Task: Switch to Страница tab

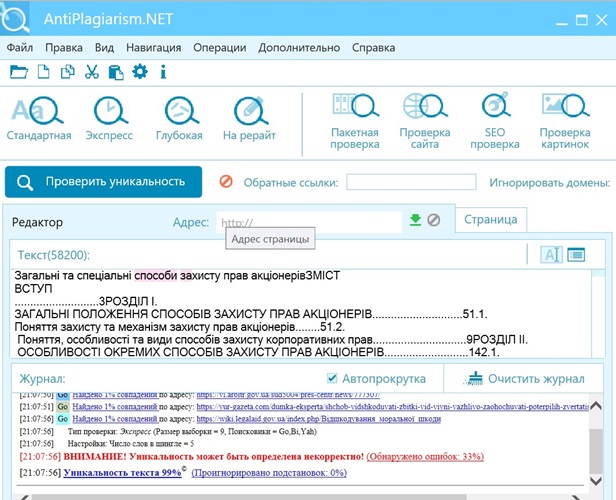Action: 491,219
